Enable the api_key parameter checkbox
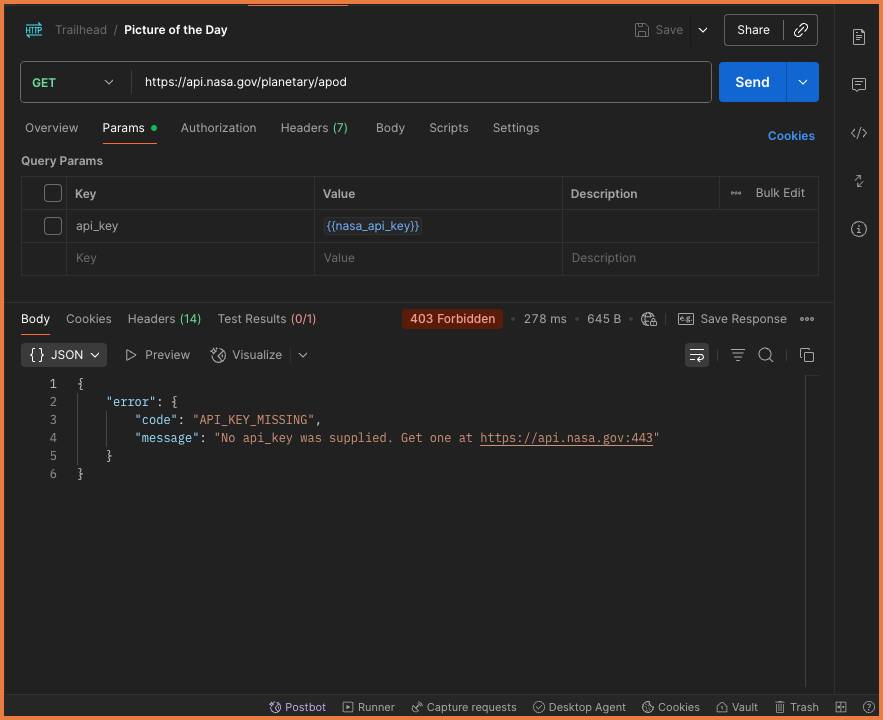Image resolution: width=883 pixels, height=720 pixels. tap(52, 226)
